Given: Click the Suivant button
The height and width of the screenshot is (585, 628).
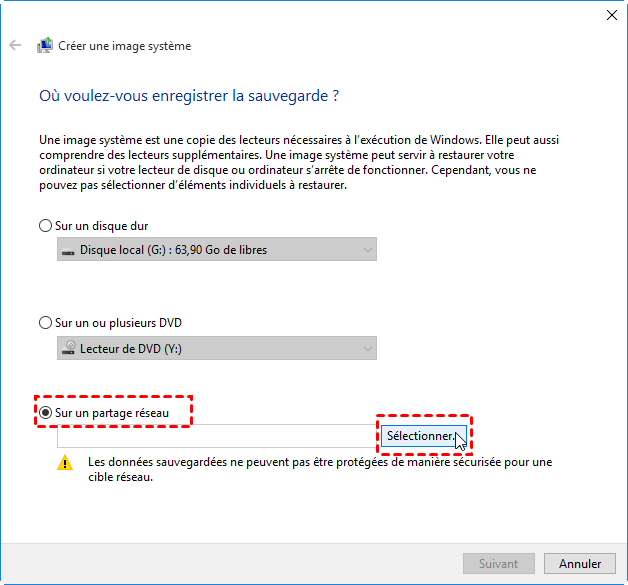Looking at the screenshot, I should (498, 563).
